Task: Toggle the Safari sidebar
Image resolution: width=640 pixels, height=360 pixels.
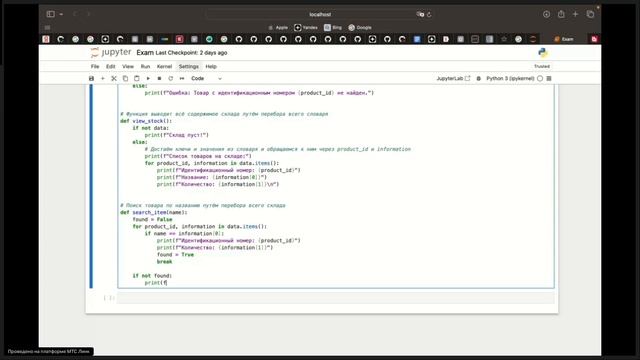Action: [51, 14]
